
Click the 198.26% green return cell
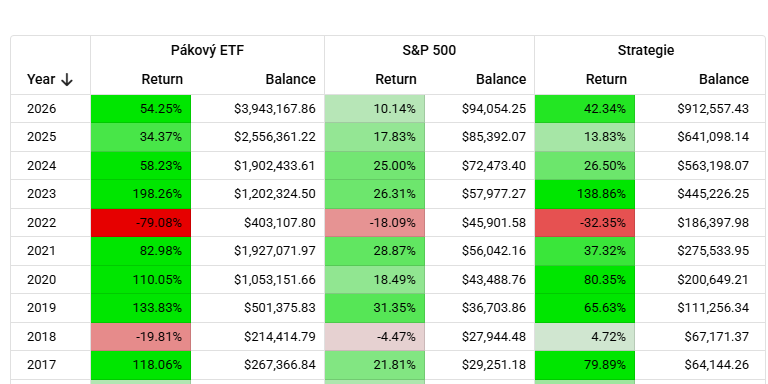[141, 194]
